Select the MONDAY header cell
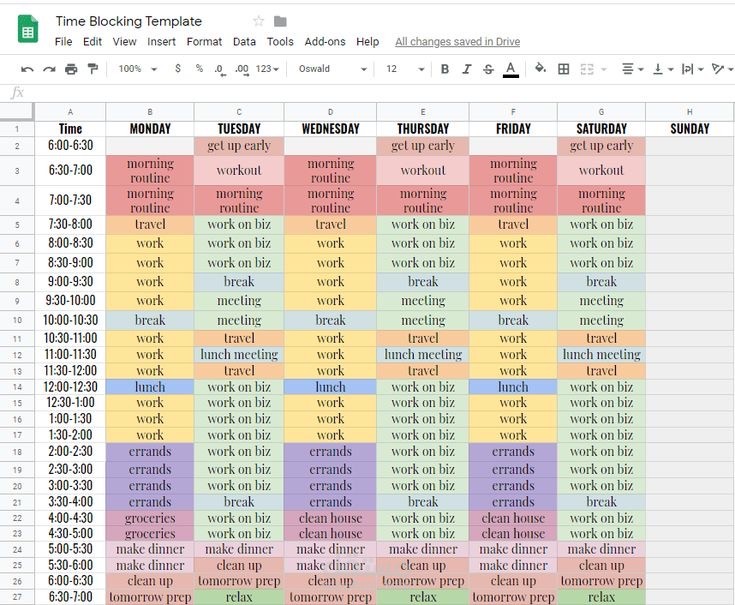Image resolution: width=735 pixels, height=605 pixels. pos(150,129)
